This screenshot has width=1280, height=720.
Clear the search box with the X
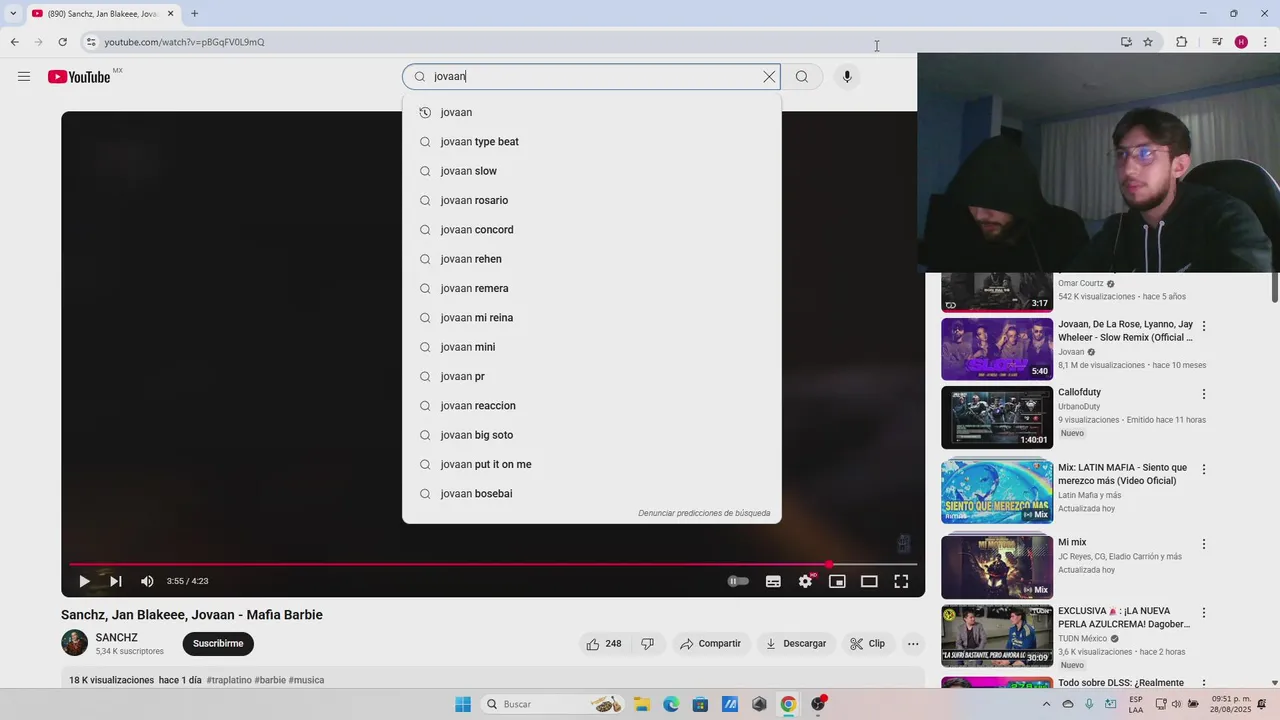769,77
